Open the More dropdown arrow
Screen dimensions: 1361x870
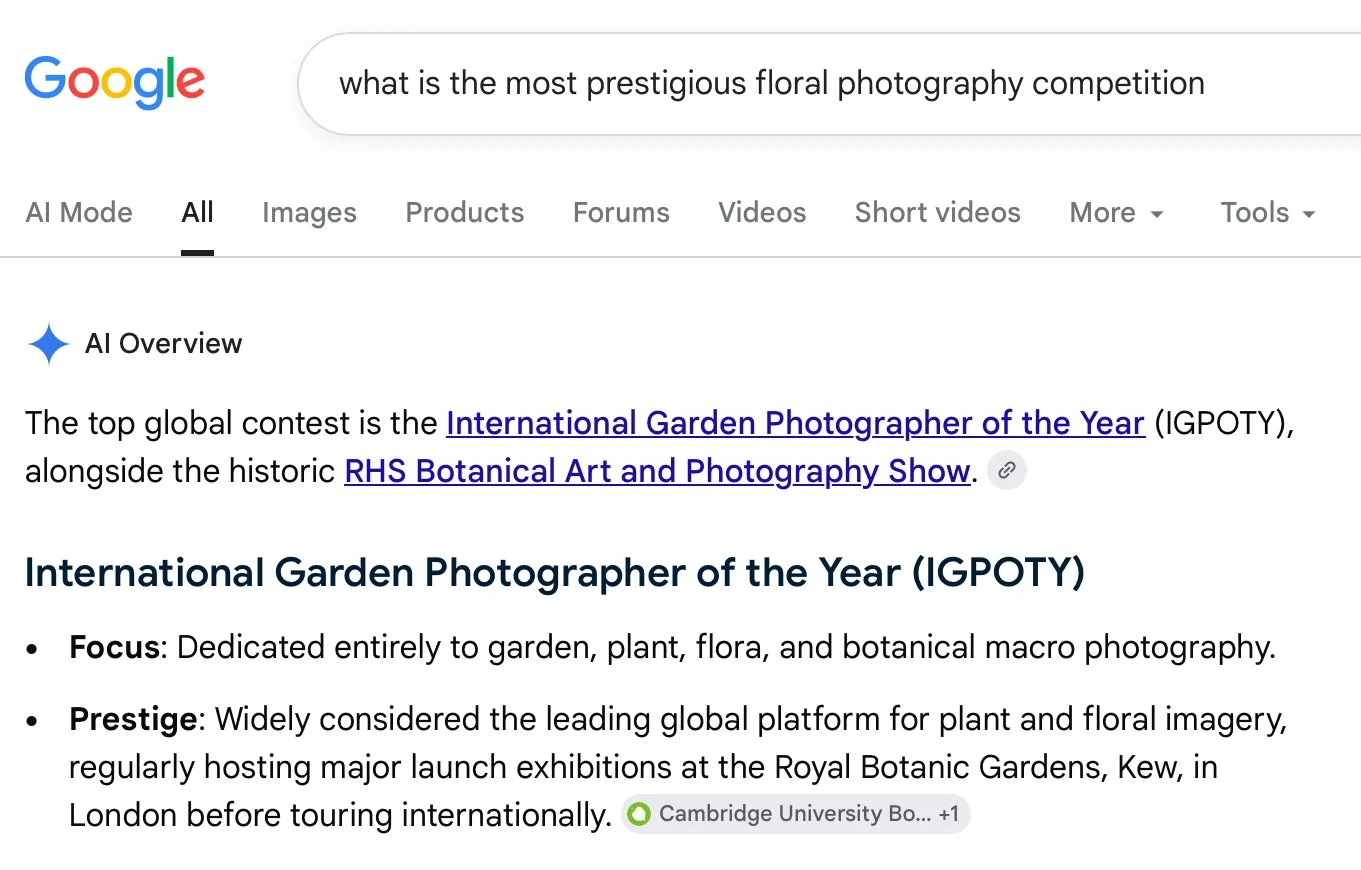(1157, 214)
